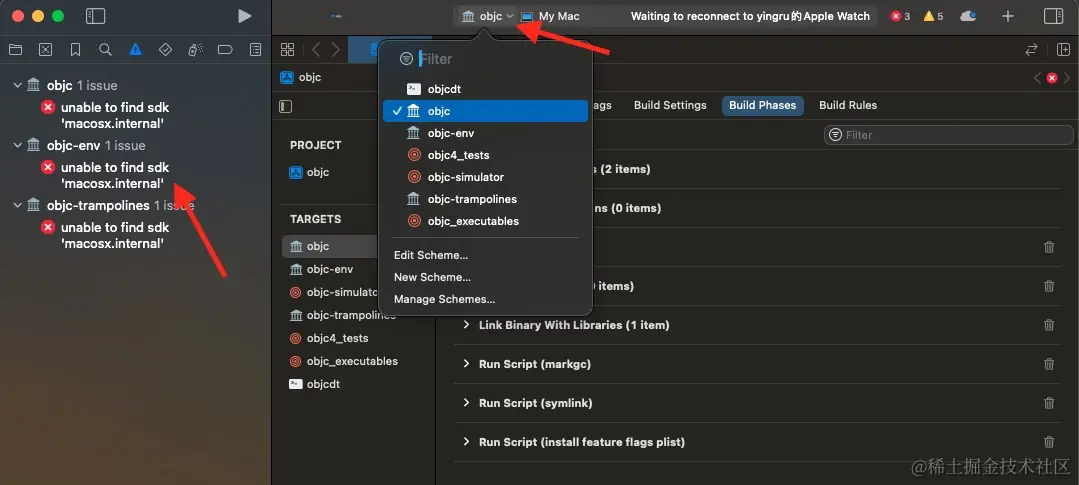This screenshot has height=485, width=1079.
Task: Select objc4_tests target under TARGETS
Action: point(330,338)
